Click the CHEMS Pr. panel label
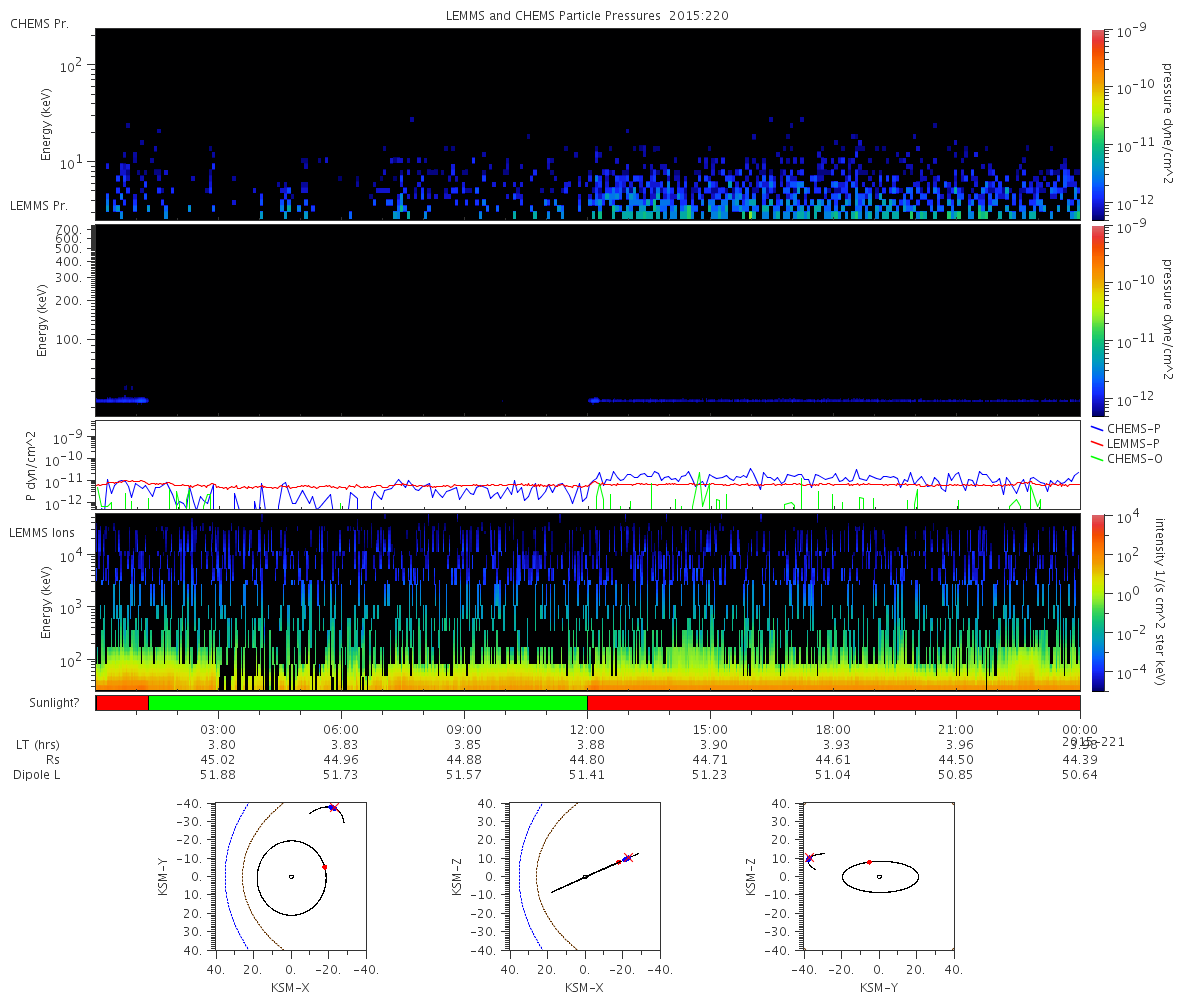Image resolution: width=1200 pixels, height=1000 pixels. [x=39, y=23]
